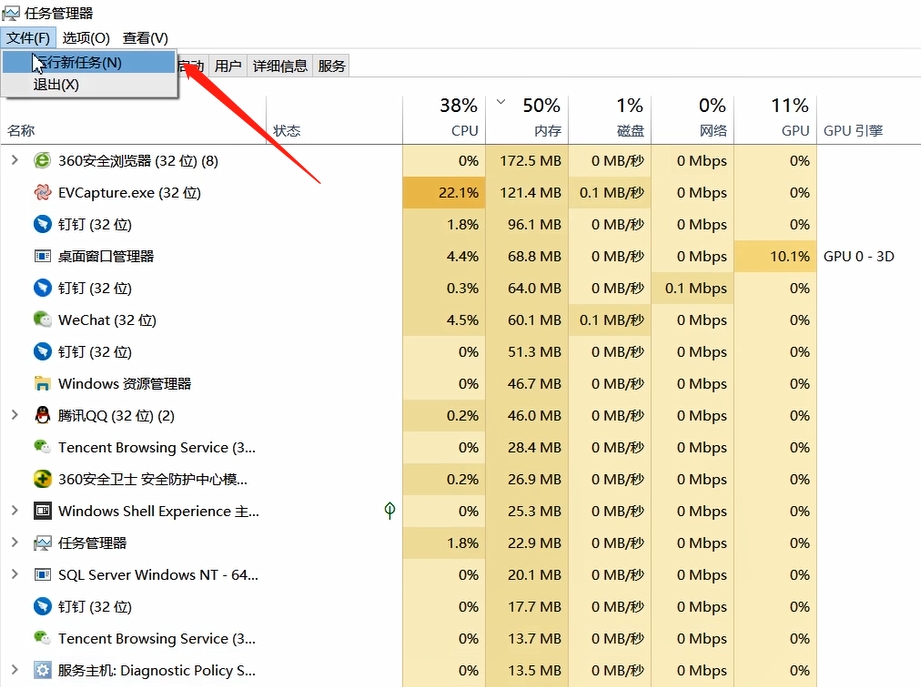
Task: Expand the 360安全浏览器 process group
Action: tap(14, 160)
